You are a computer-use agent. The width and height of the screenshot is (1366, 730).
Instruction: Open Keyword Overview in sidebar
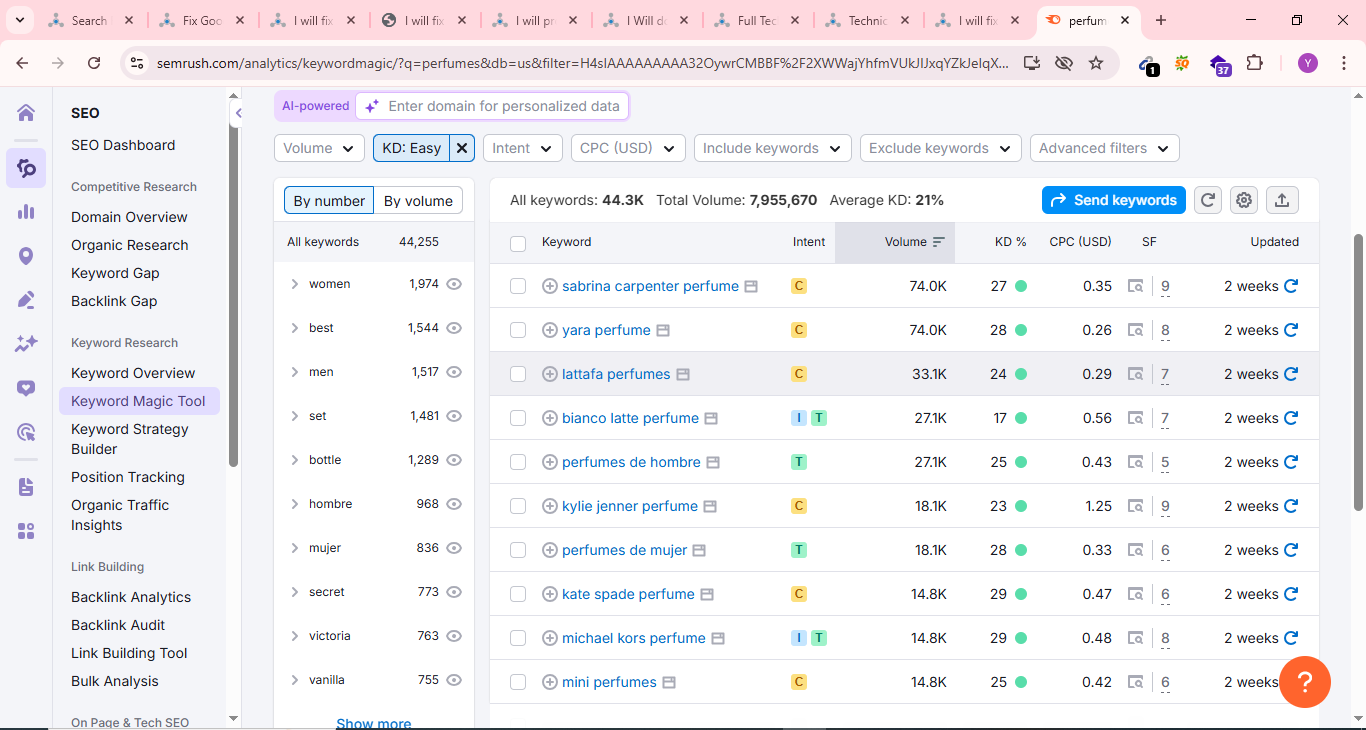(133, 373)
